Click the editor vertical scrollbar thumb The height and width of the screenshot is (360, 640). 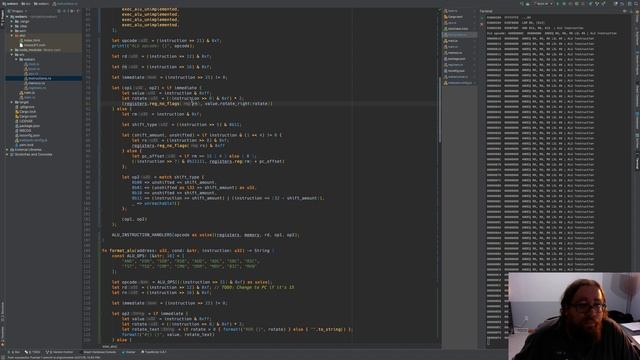(440, 109)
